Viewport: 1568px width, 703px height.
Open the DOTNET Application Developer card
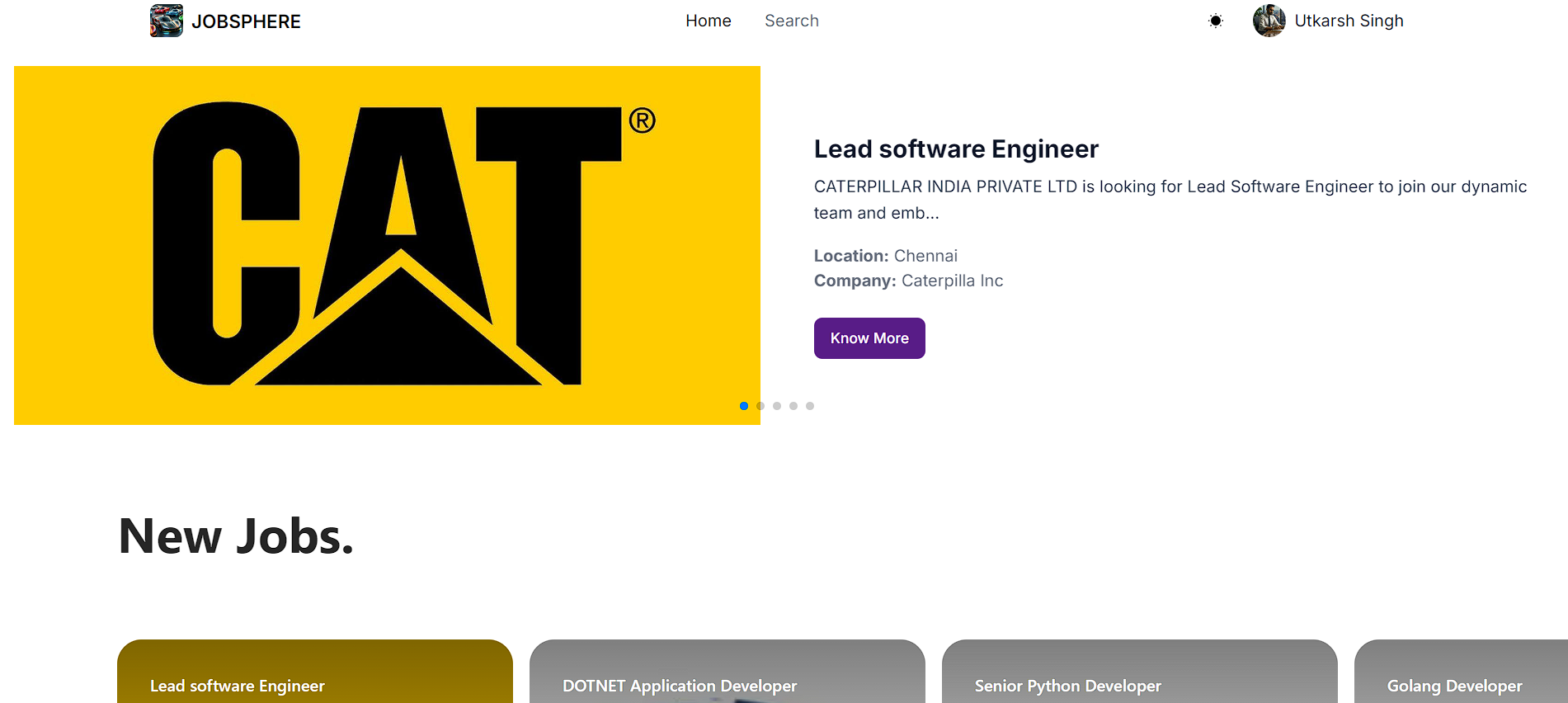click(x=727, y=672)
